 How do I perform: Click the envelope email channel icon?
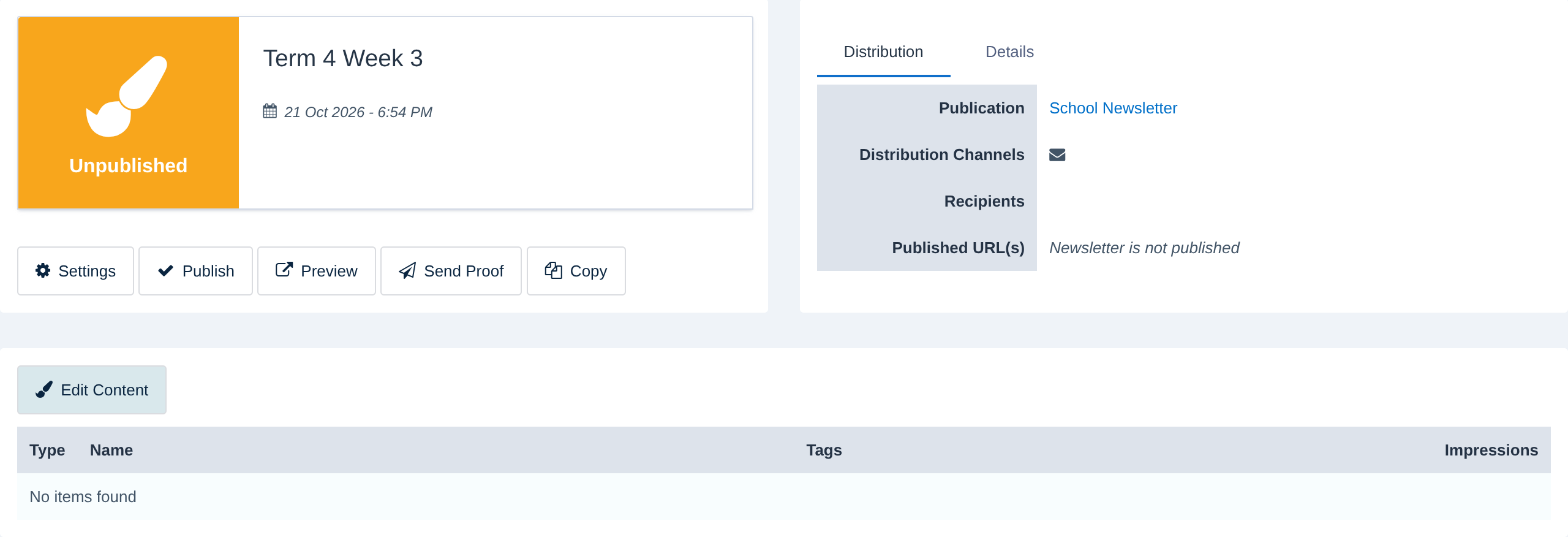1057,155
